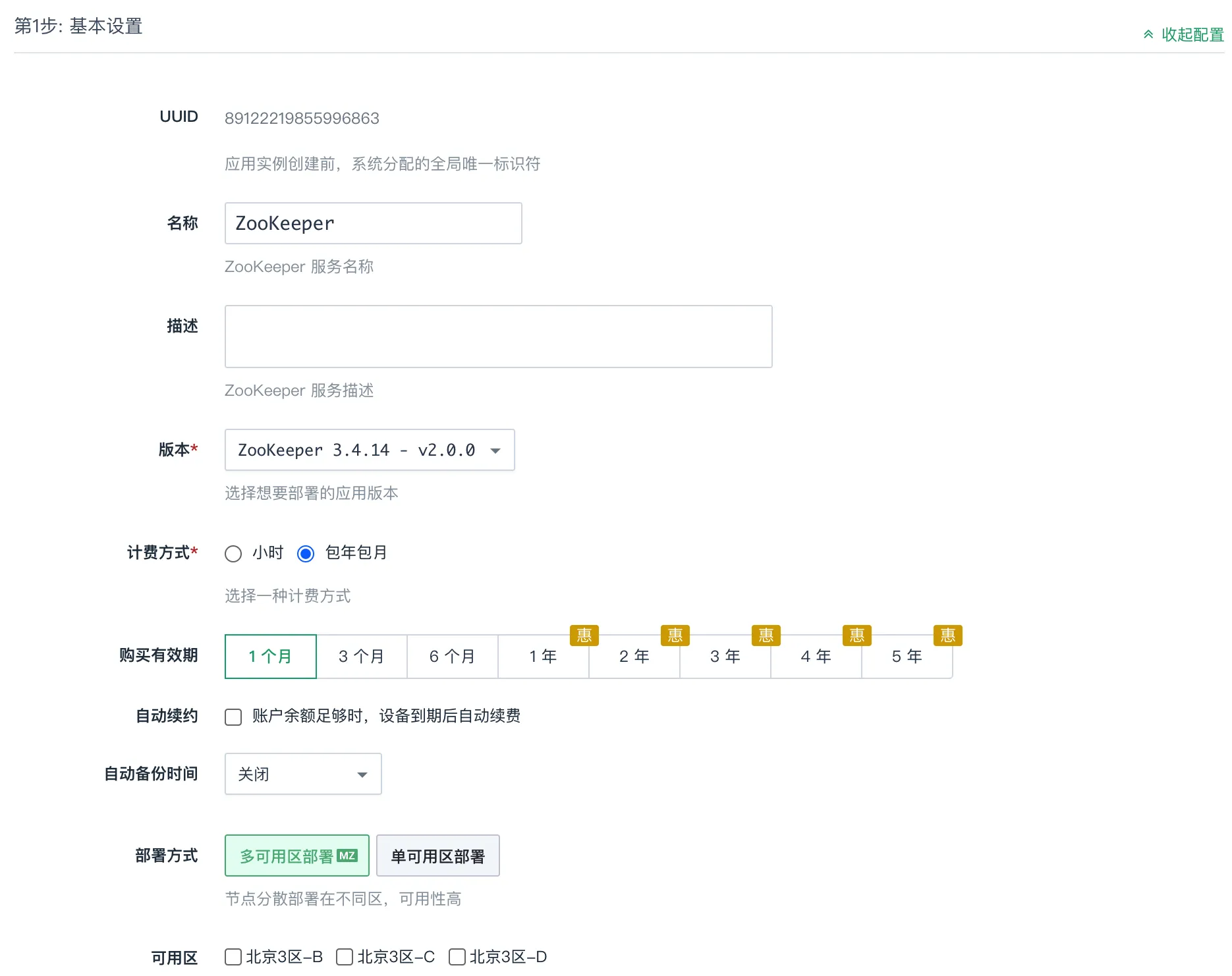The width and height of the screenshot is (1232, 976).
Task: Click into the 描述 text area
Action: [x=498, y=337]
